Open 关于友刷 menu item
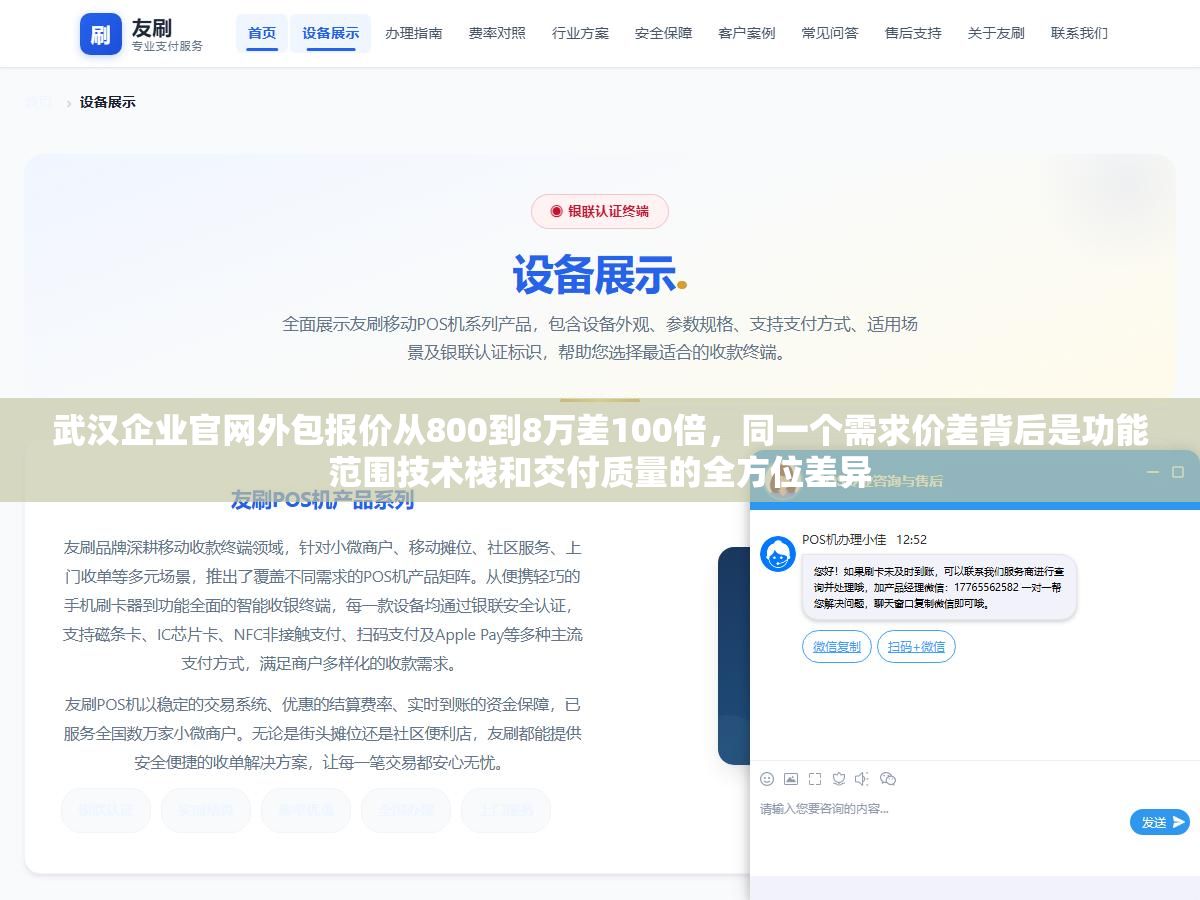 pyautogui.click(x=996, y=33)
